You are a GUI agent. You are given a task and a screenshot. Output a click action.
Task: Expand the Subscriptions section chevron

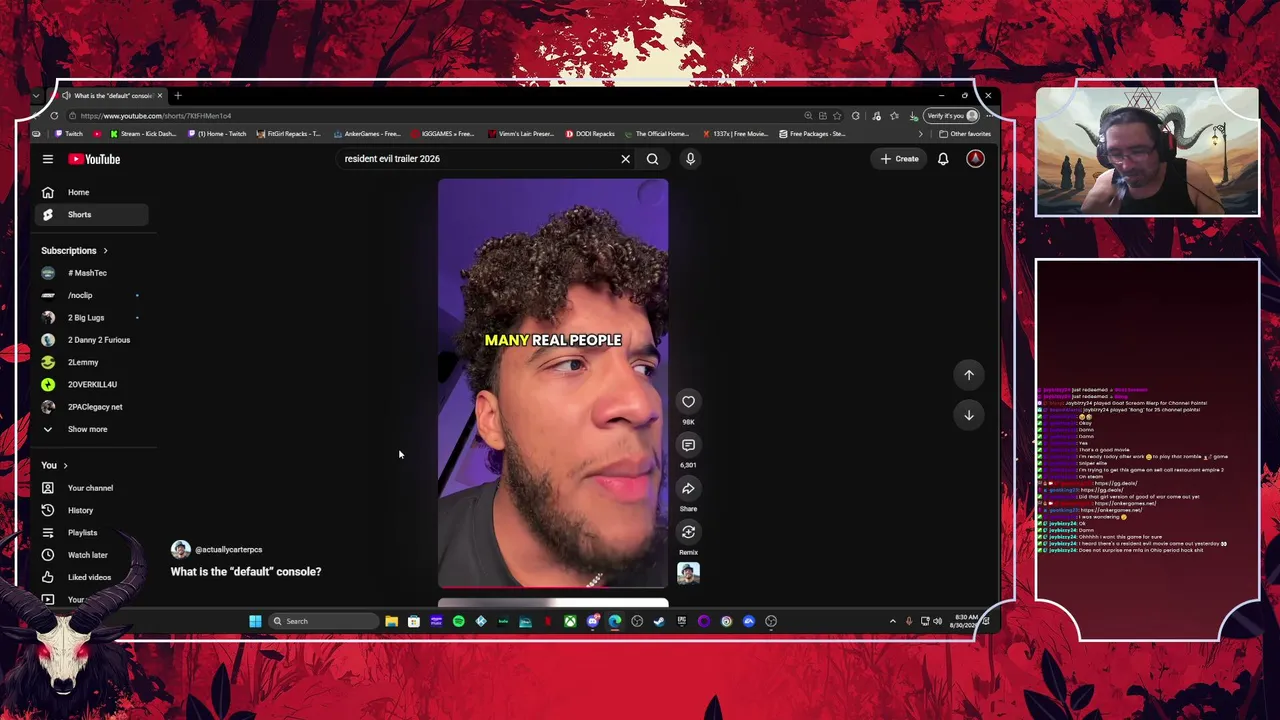tap(105, 251)
